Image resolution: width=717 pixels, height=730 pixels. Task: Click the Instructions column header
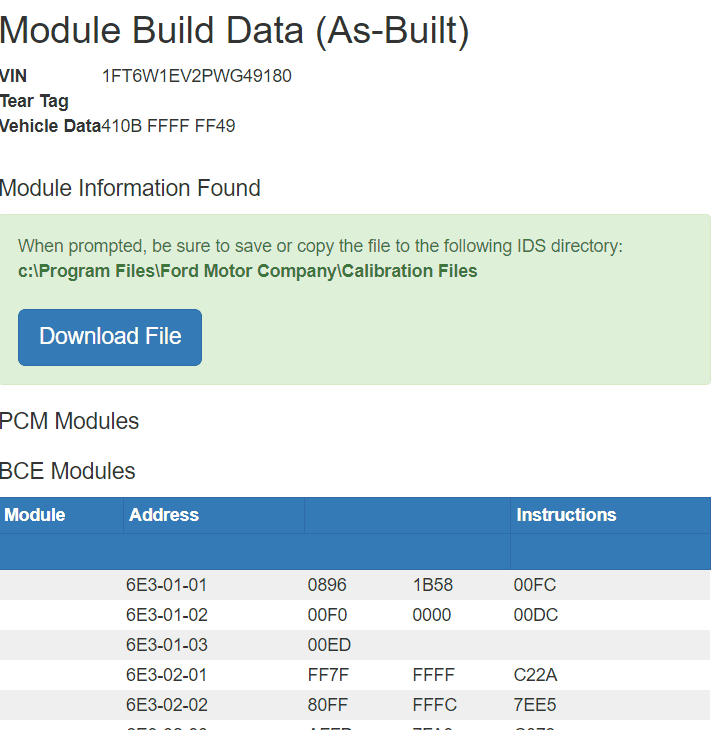(x=566, y=515)
